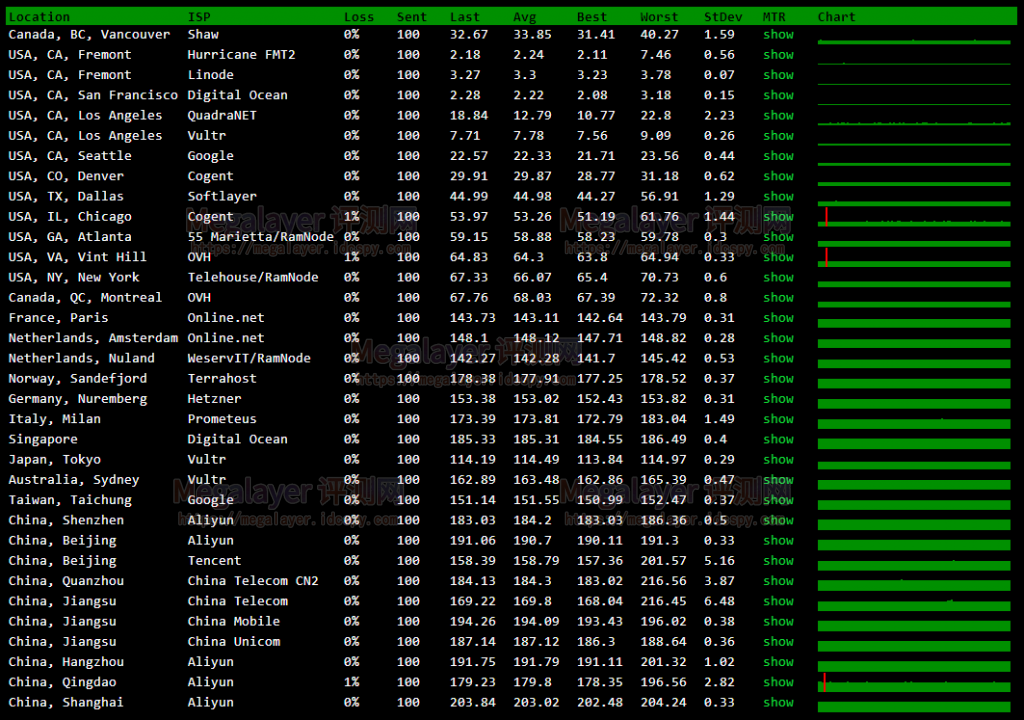
Task: Show MTR for Beijing Tencent row
Action: click(x=778, y=561)
